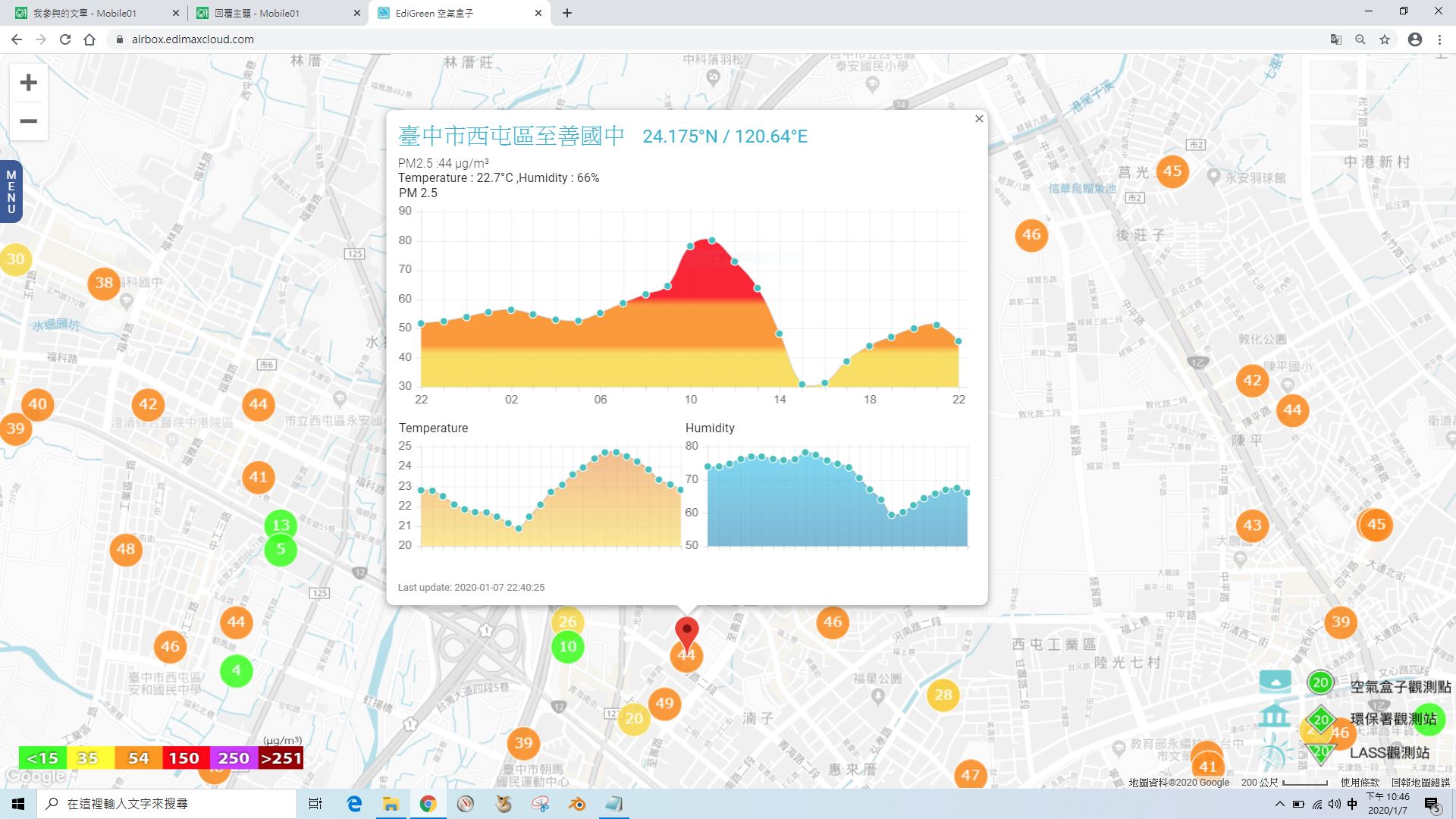Toggle the 空氣盒子觀測點 layer icon

1276,682
